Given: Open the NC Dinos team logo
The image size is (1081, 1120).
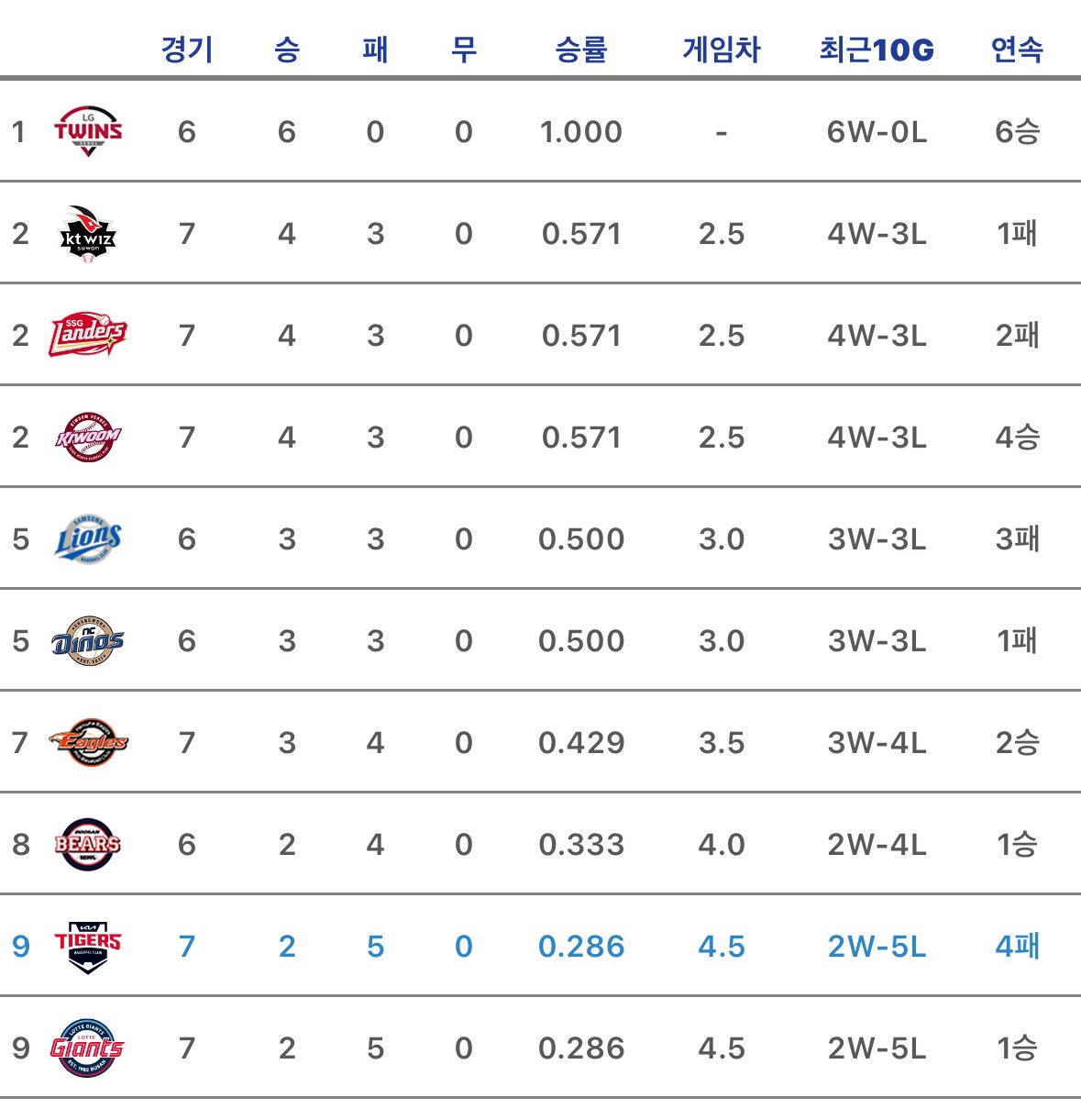Looking at the screenshot, I should click(88, 640).
